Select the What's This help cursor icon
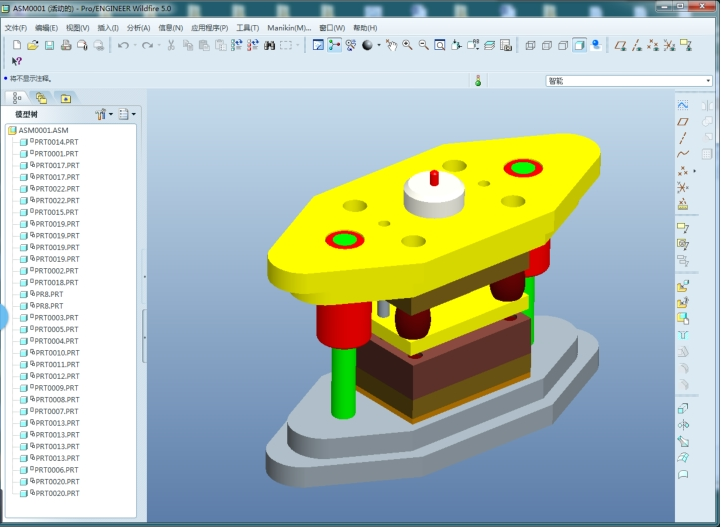724x528 pixels. tap(17, 61)
